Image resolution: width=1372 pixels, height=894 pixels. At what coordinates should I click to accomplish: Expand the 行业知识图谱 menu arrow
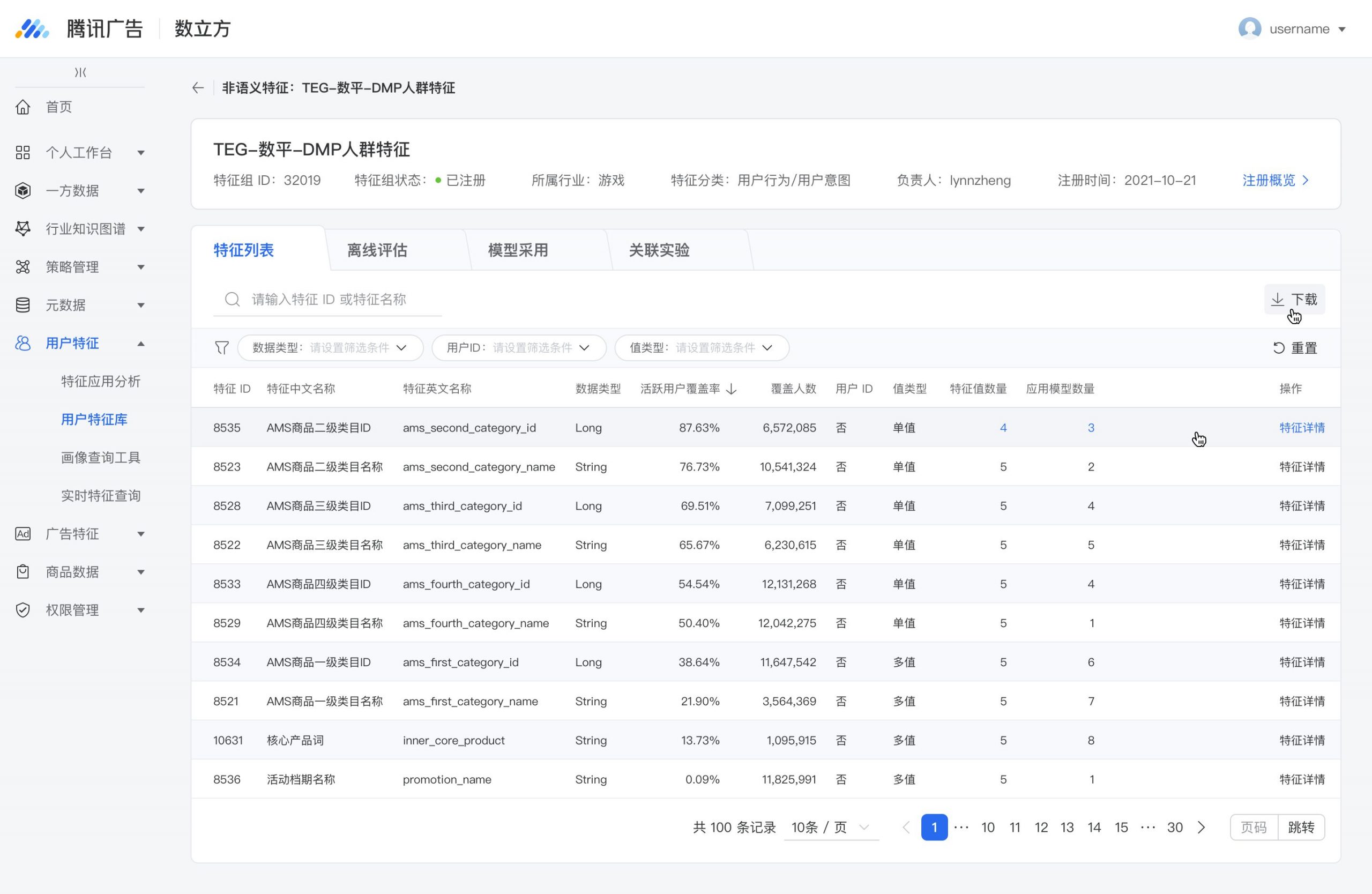tap(140, 229)
